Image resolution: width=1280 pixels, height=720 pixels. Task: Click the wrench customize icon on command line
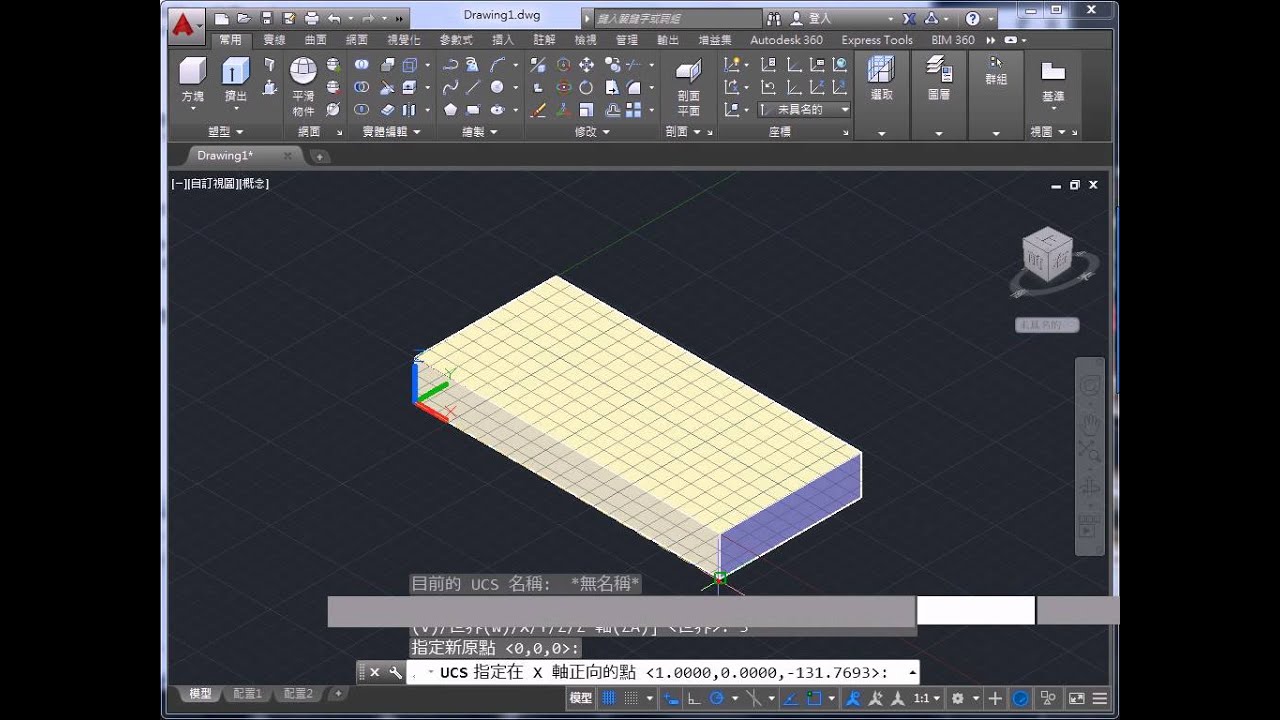tap(395, 673)
